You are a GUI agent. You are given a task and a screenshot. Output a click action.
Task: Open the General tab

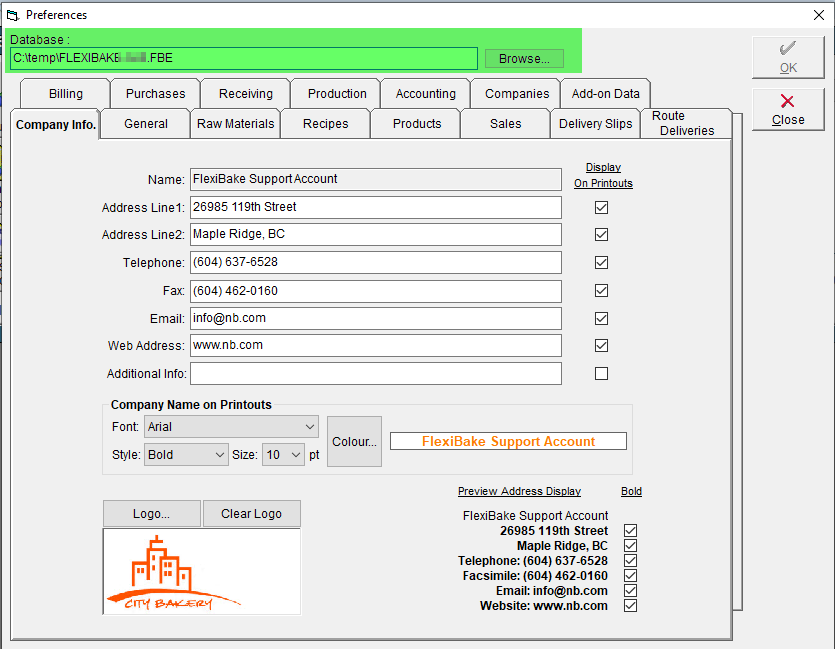click(145, 124)
